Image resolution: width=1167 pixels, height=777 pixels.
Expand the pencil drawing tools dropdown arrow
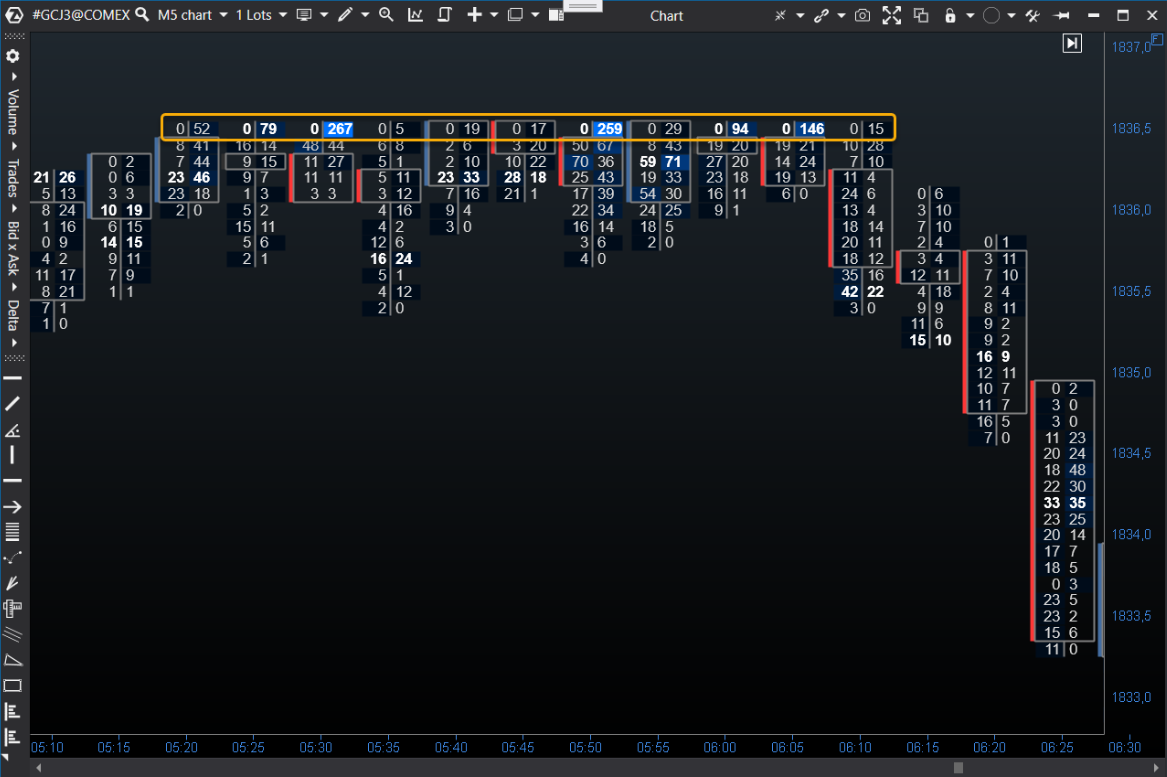365,15
